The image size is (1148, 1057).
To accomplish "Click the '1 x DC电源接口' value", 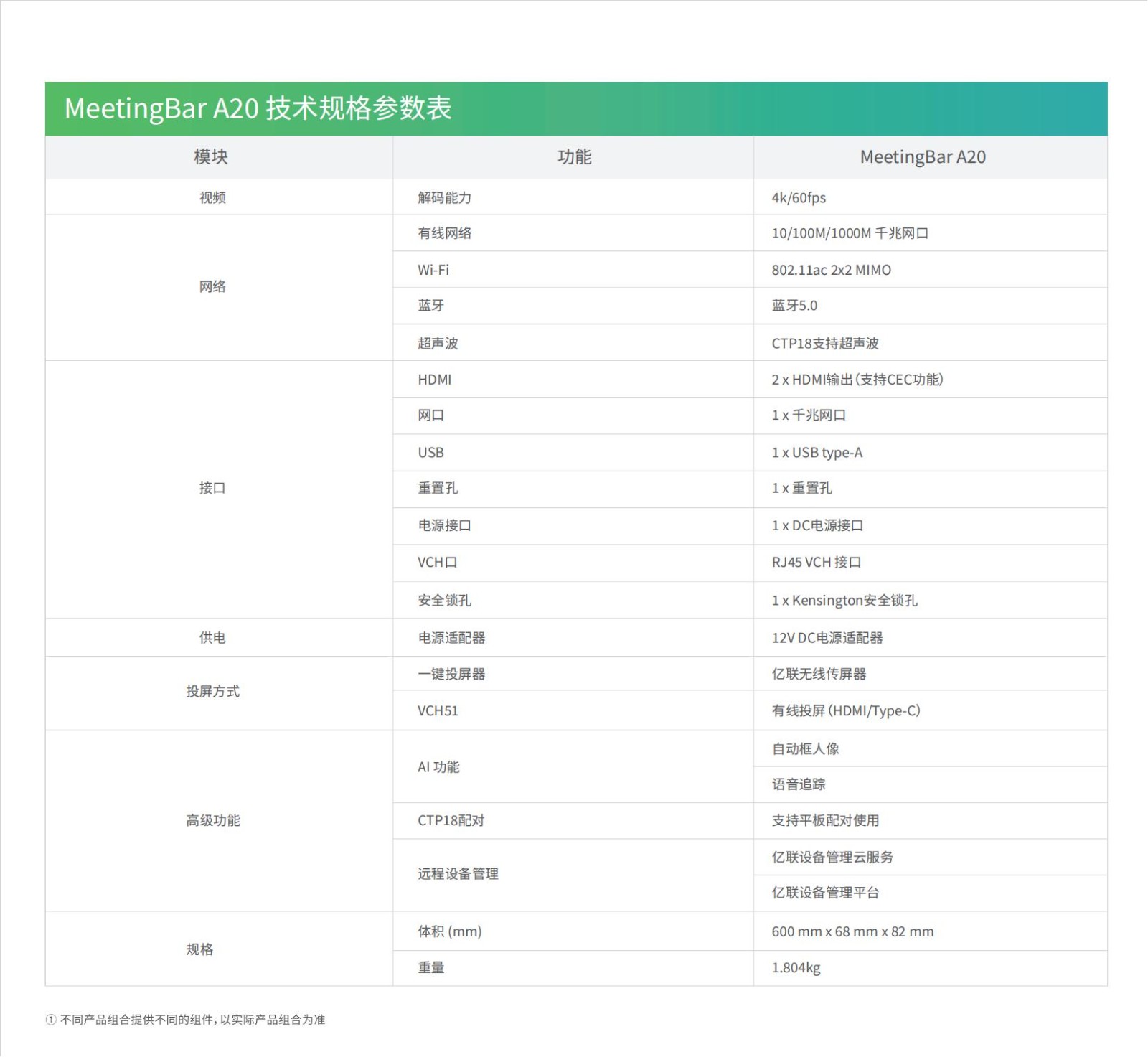I will point(817,525).
